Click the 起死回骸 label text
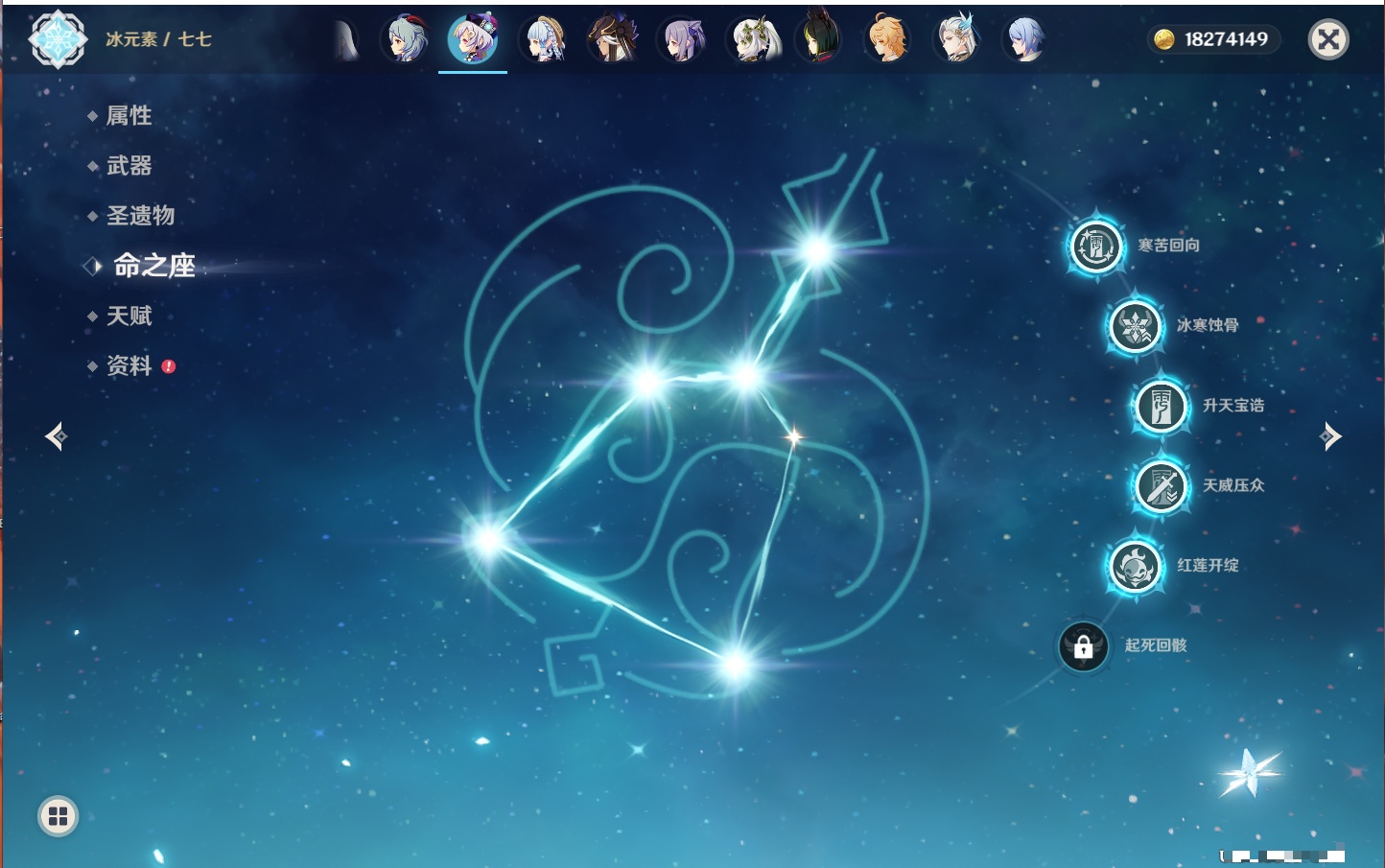 point(1156,645)
